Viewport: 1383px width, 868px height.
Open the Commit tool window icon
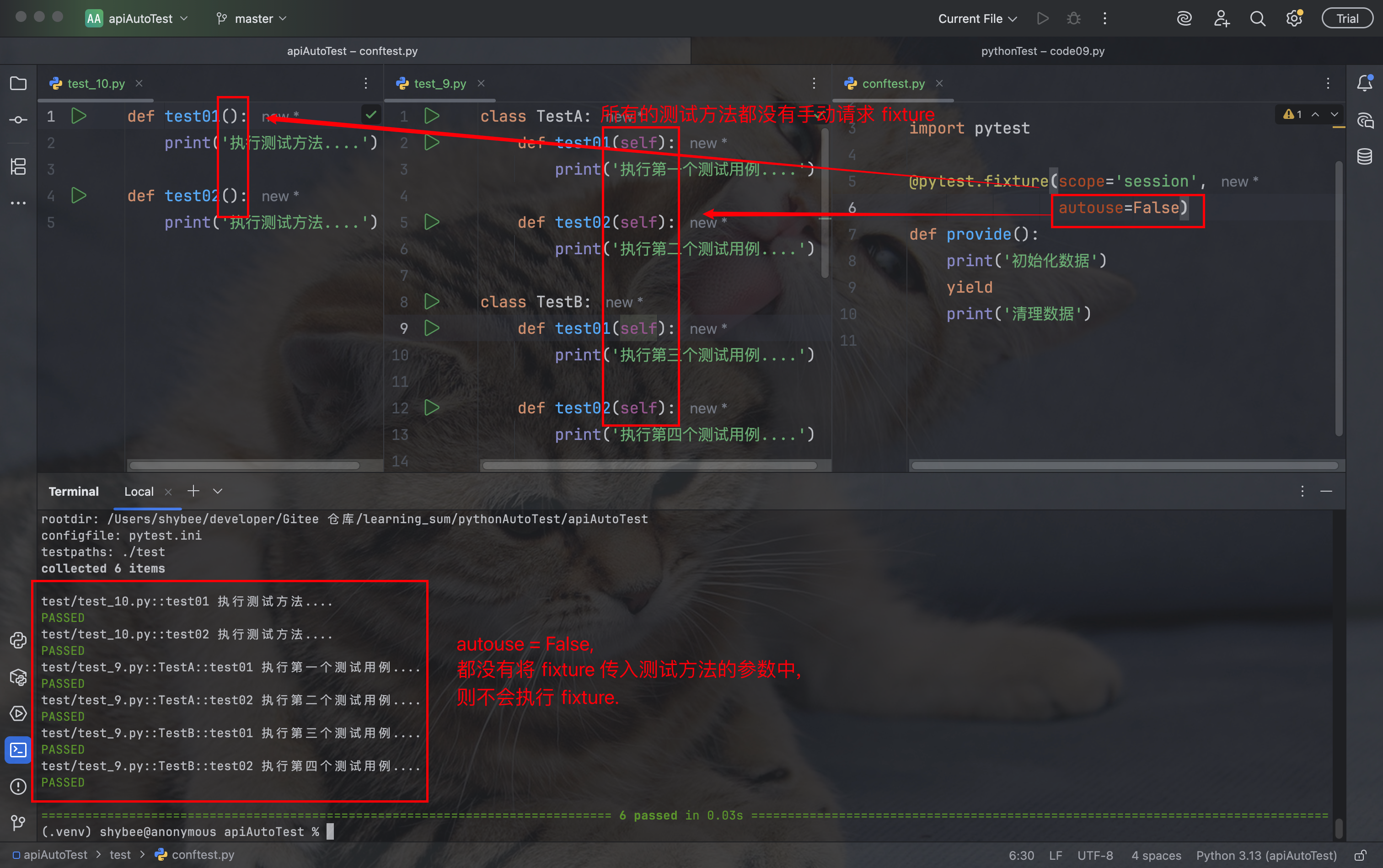pyautogui.click(x=18, y=120)
